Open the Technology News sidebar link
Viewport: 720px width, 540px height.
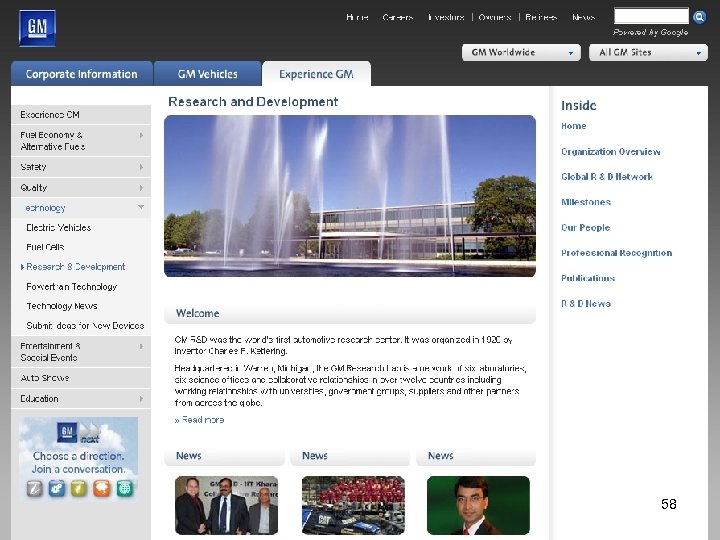62,306
